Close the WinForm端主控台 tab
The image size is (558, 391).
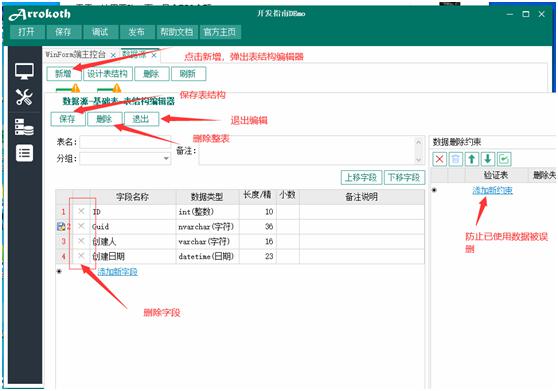113,55
